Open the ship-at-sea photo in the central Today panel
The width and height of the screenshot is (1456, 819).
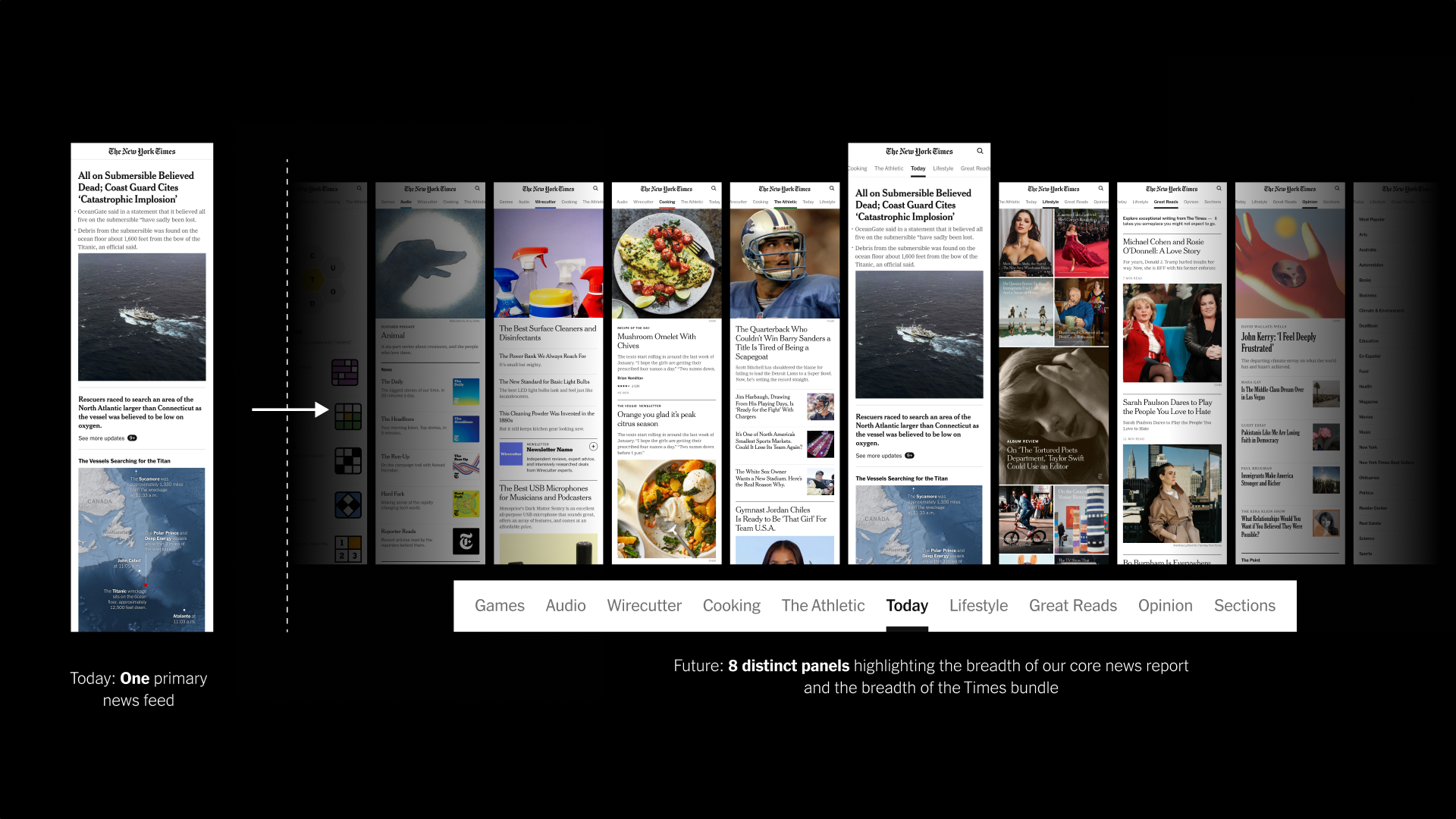(919, 334)
